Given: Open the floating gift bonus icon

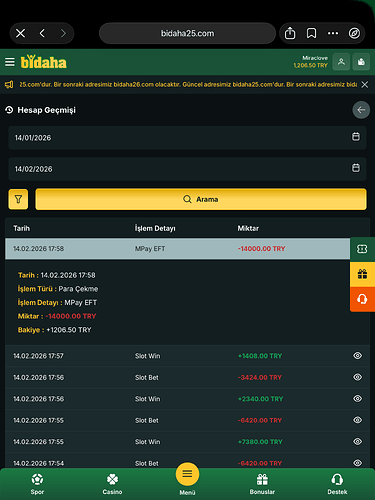Looking at the screenshot, I should (x=362, y=274).
